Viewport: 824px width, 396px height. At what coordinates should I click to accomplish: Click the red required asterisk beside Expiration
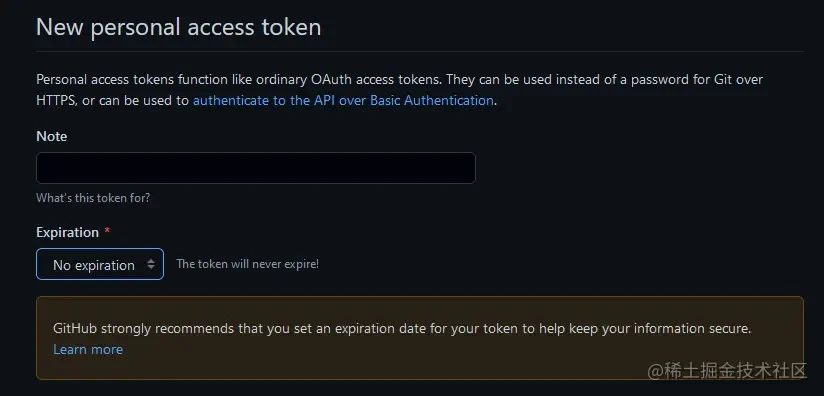pyautogui.click(x=107, y=232)
